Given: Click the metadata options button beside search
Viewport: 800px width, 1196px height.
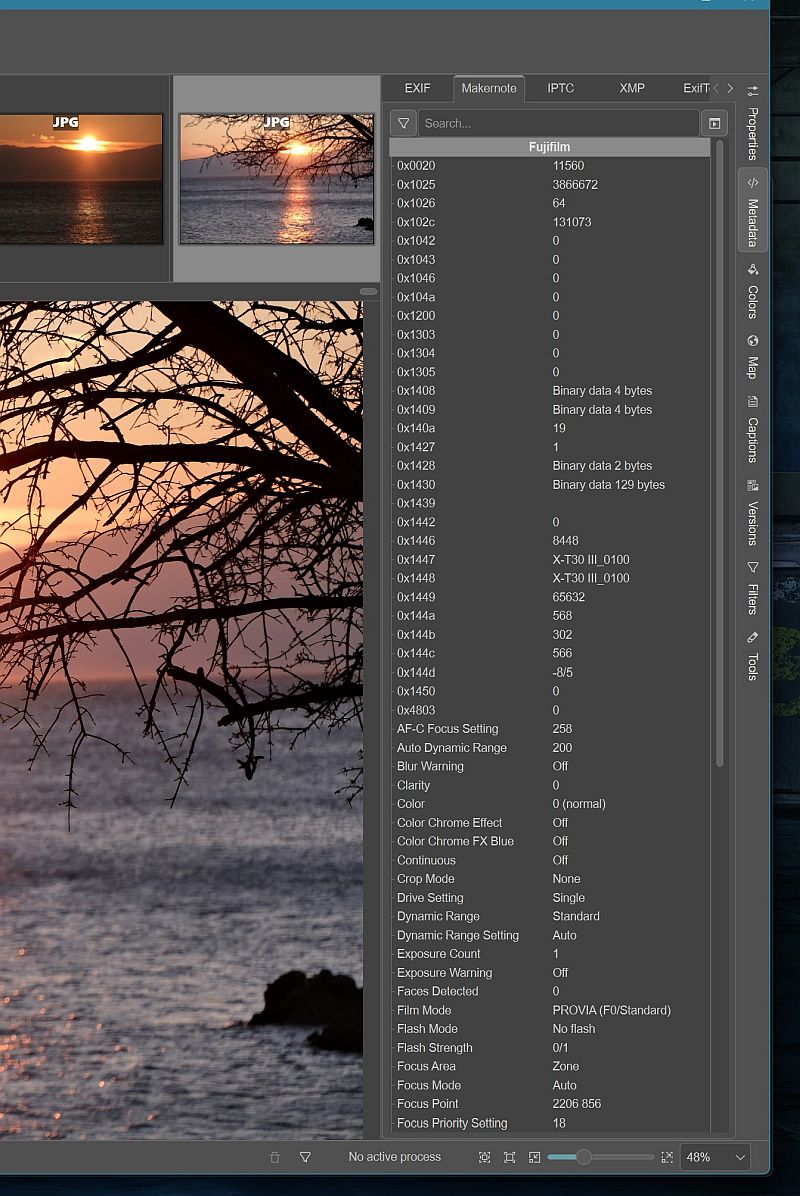Looking at the screenshot, I should coord(714,123).
